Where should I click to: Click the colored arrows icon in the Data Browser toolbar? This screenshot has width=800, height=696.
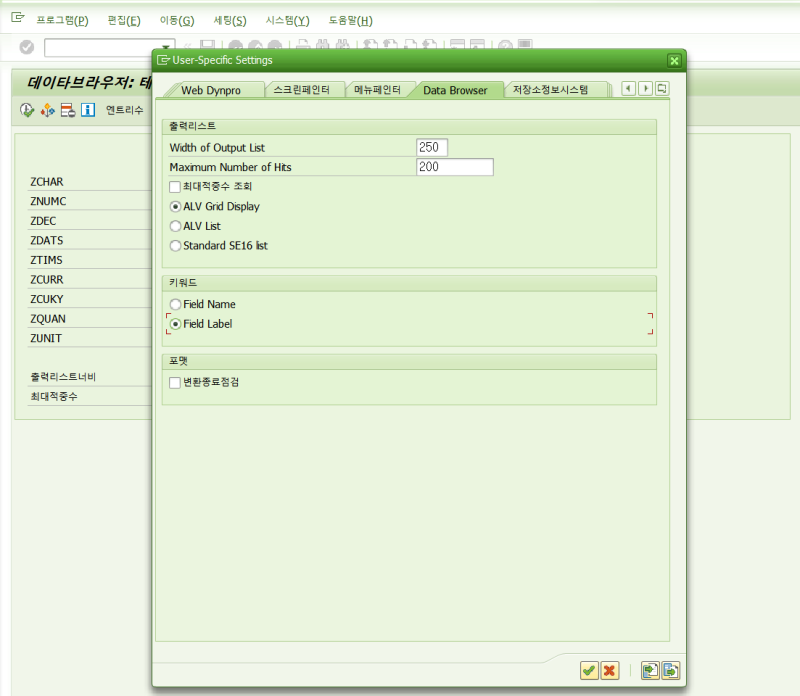[47, 110]
